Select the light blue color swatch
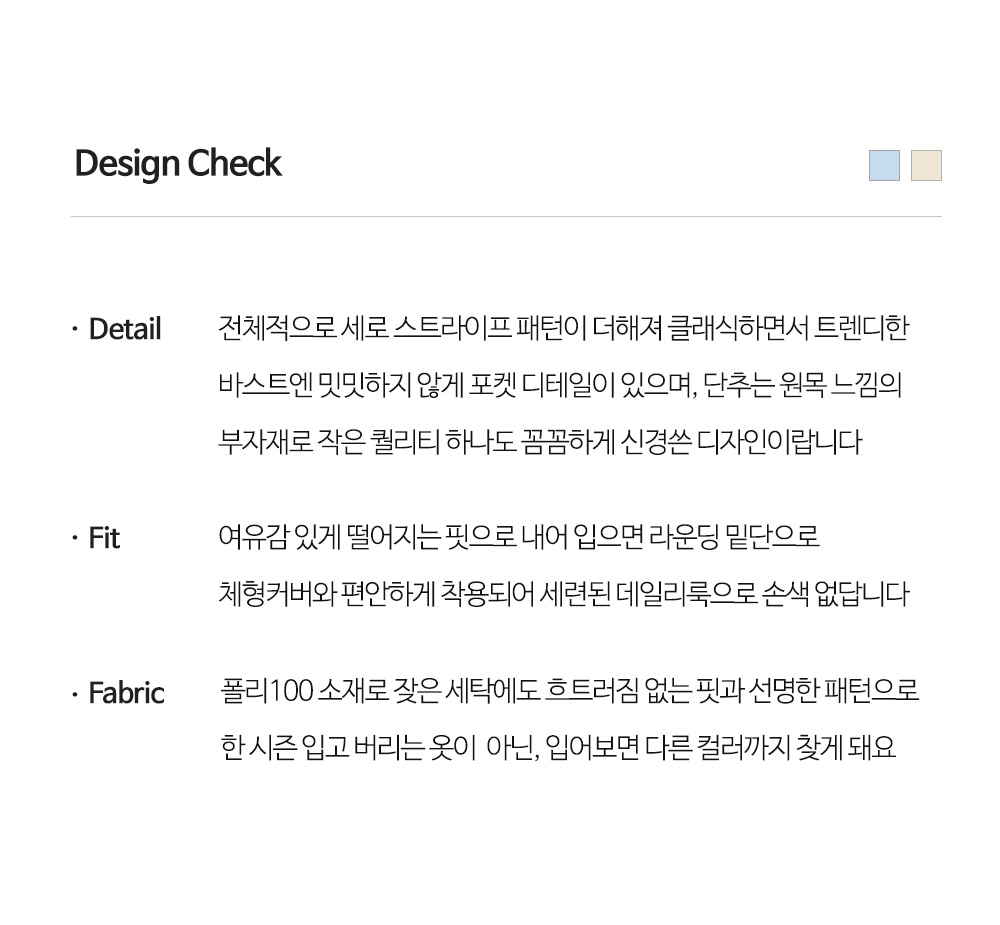 click(884, 165)
